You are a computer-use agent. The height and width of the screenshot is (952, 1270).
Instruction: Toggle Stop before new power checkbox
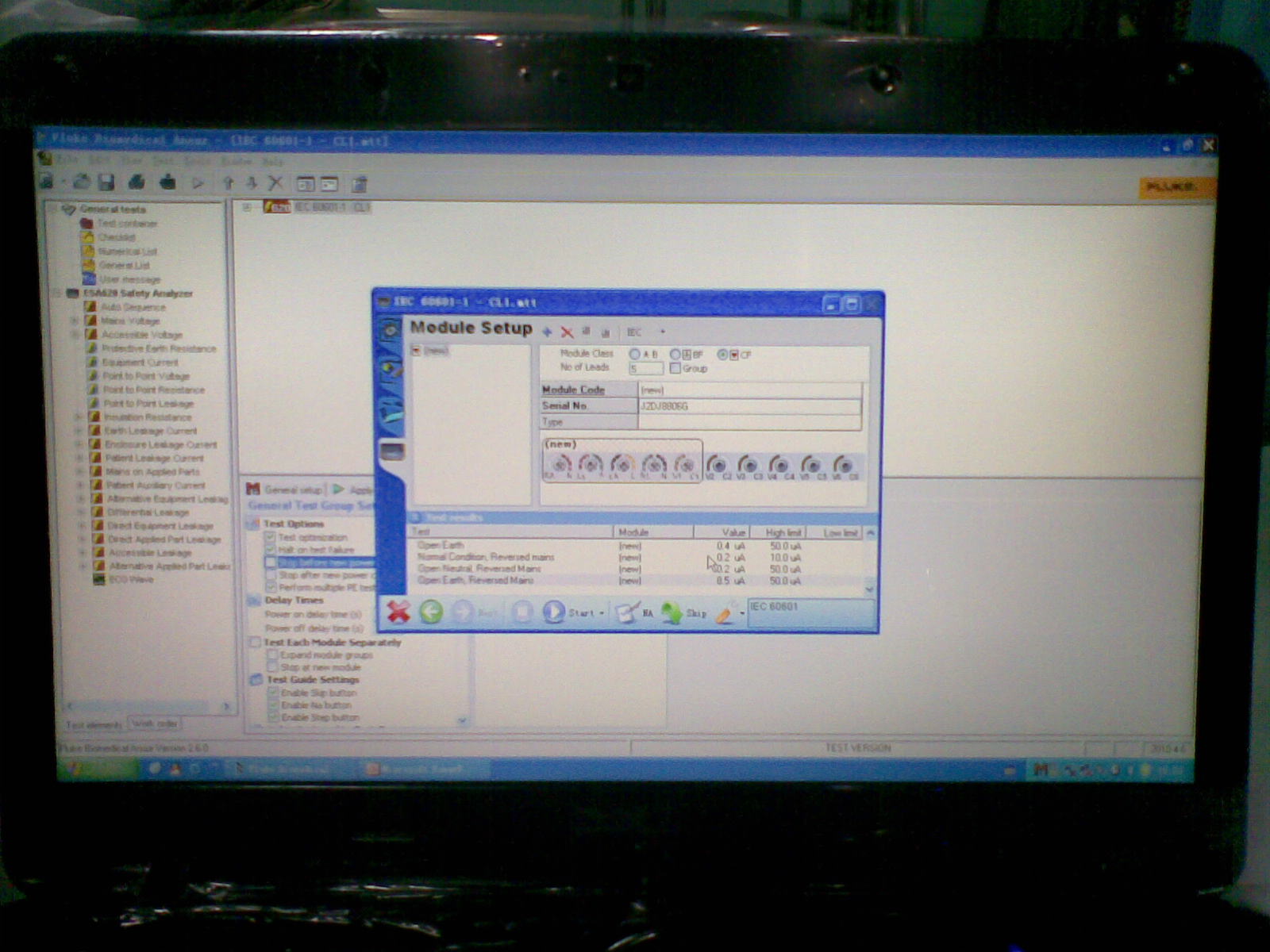(271, 562)
